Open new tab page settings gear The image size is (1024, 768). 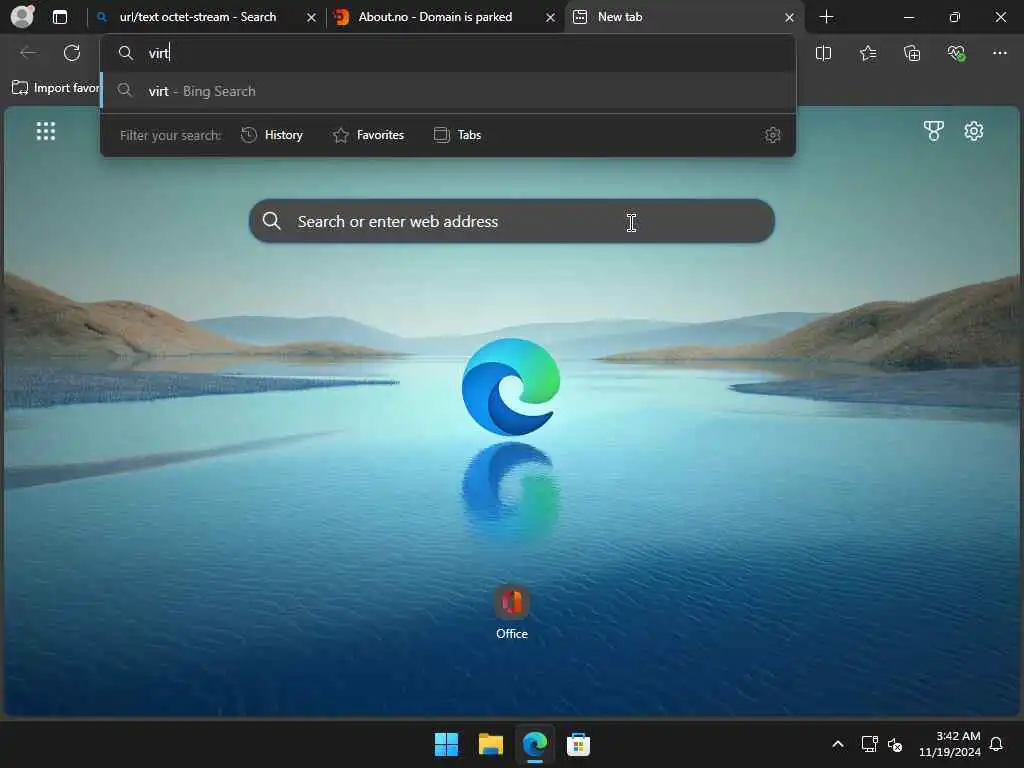click(x=974, y=131)
